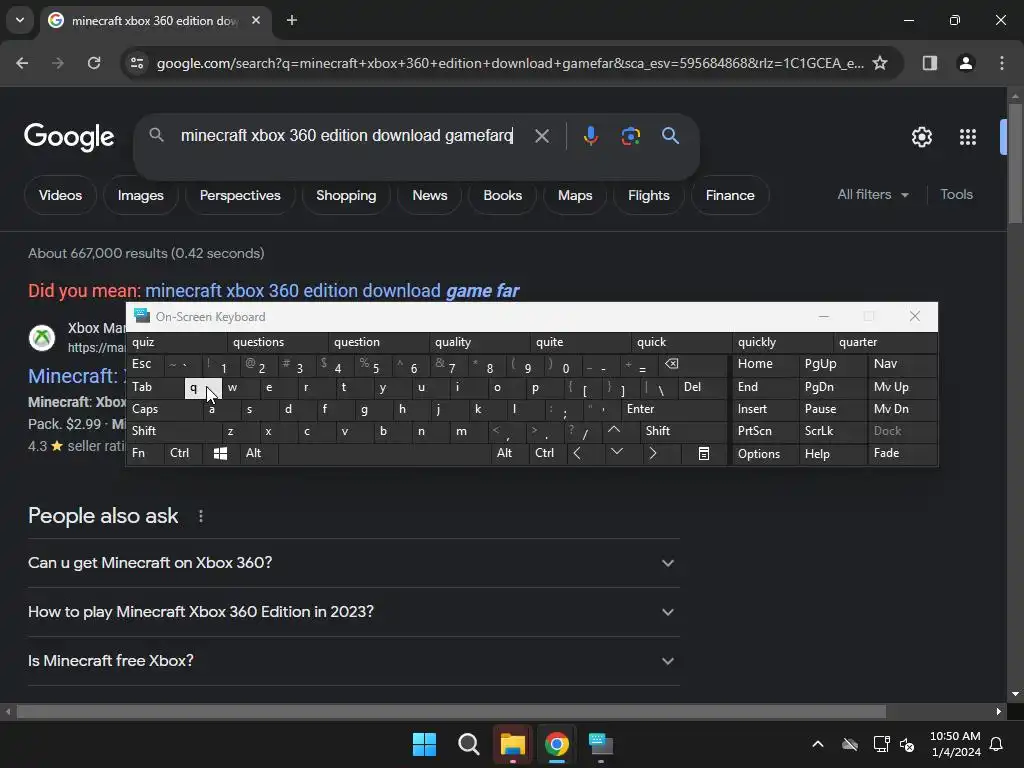Toggle Nav mode on On-Screen Keyboard
Viewport: 1024px width, 768px height.
[x=903, y=364]
